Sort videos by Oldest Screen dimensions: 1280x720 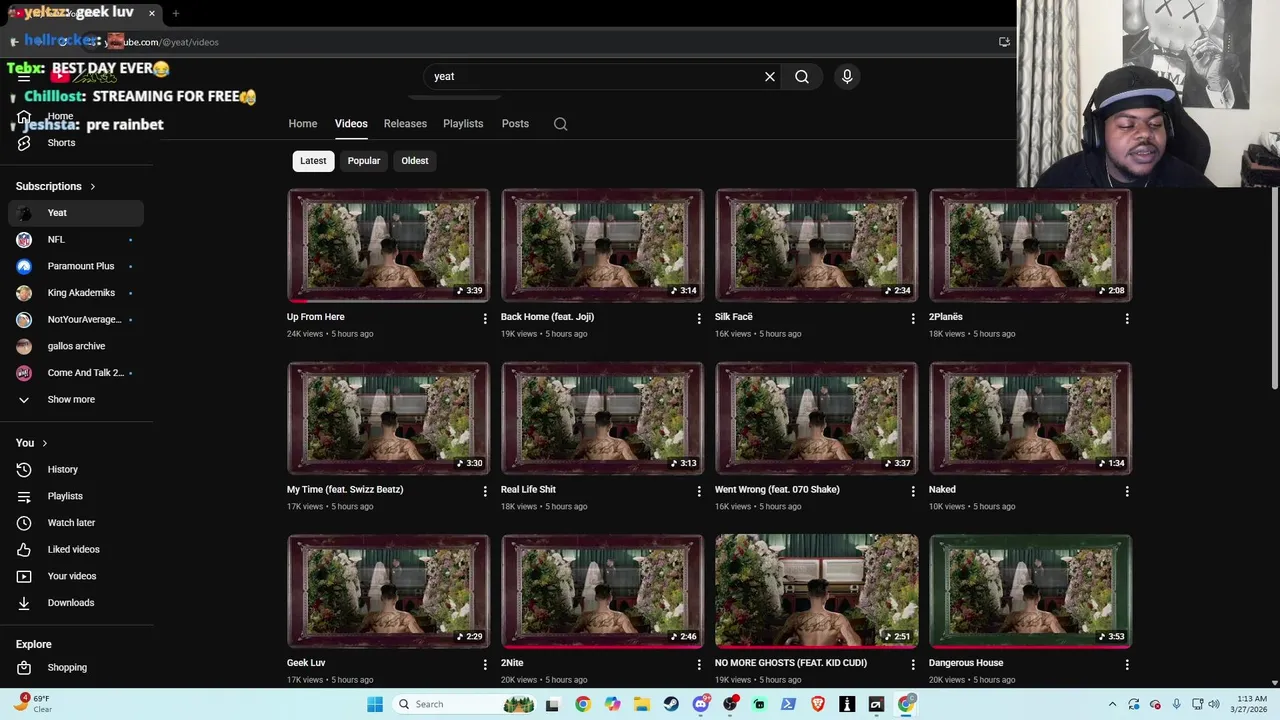pos(415,161)
